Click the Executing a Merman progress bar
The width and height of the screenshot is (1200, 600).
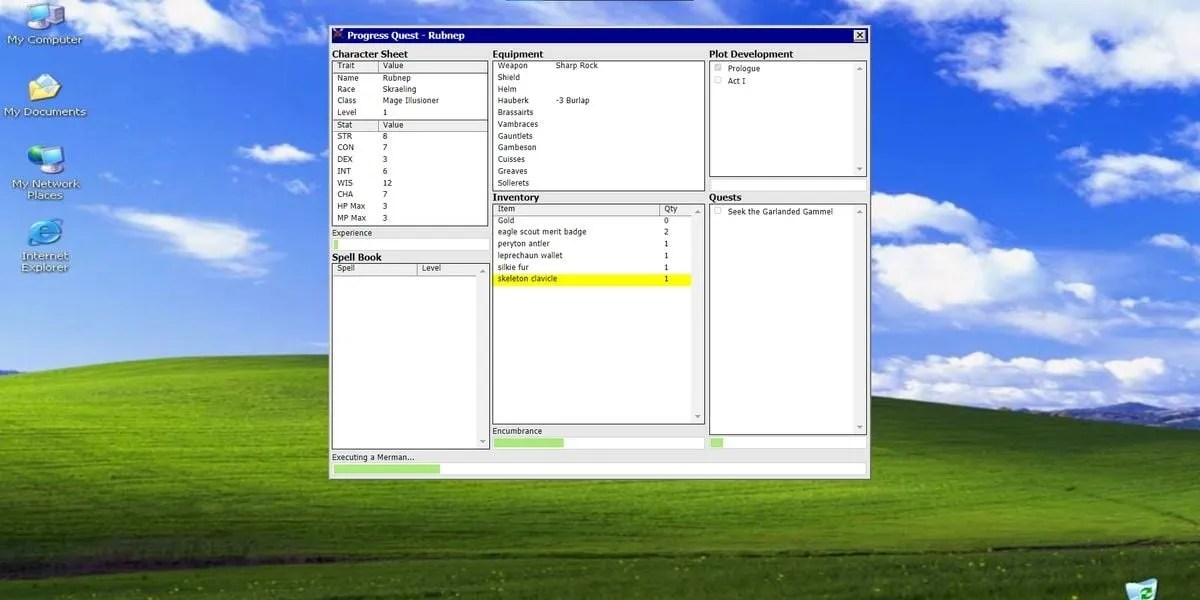coord(599,469)
